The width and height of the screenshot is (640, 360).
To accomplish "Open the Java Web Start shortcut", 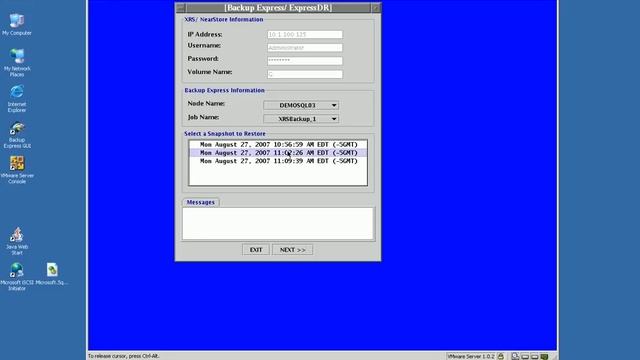I will click(x=17, y=241).
